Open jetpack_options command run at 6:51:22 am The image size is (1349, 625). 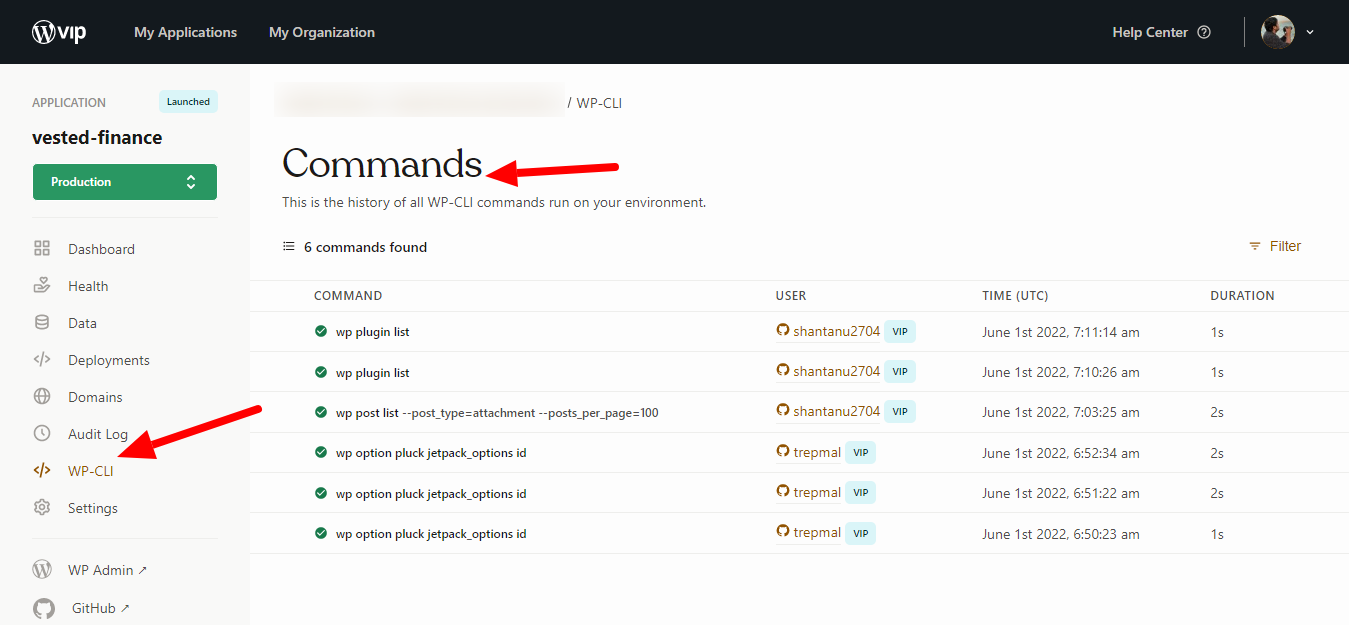point(431,493)
